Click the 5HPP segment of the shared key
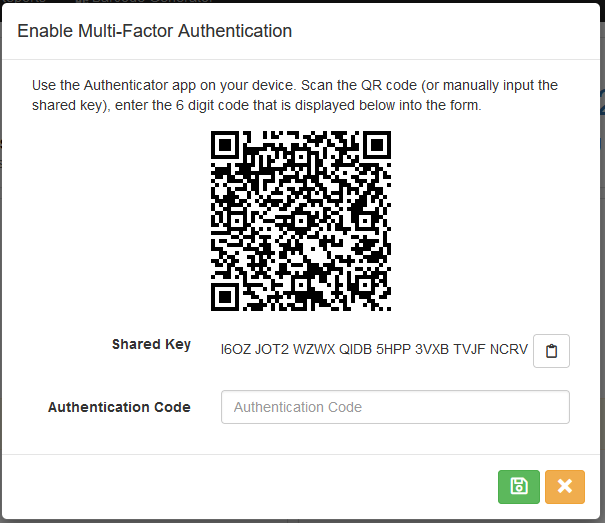The width and height of the screenshot is (605, 523). pos(394,349)
